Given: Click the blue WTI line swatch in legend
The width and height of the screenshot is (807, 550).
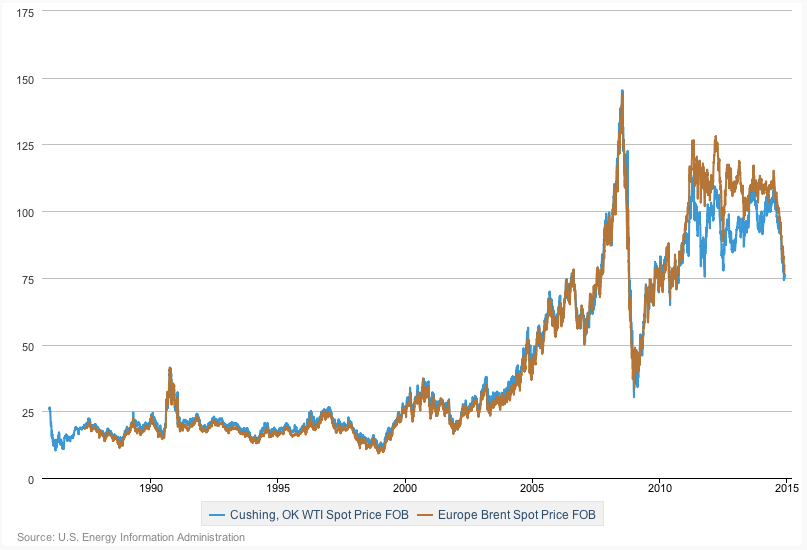Looking at the screenshot, I should point(217,515).
